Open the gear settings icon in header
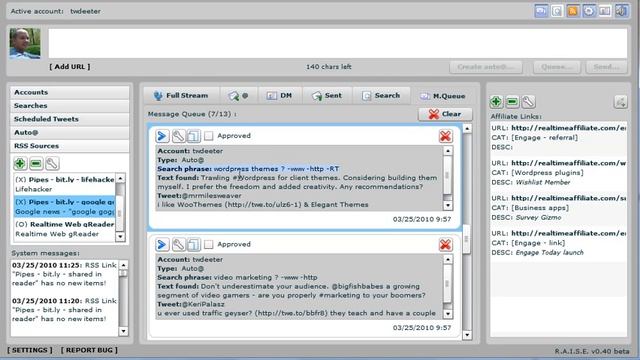Screen dimensions: 640x360 (x=589, y=11)
